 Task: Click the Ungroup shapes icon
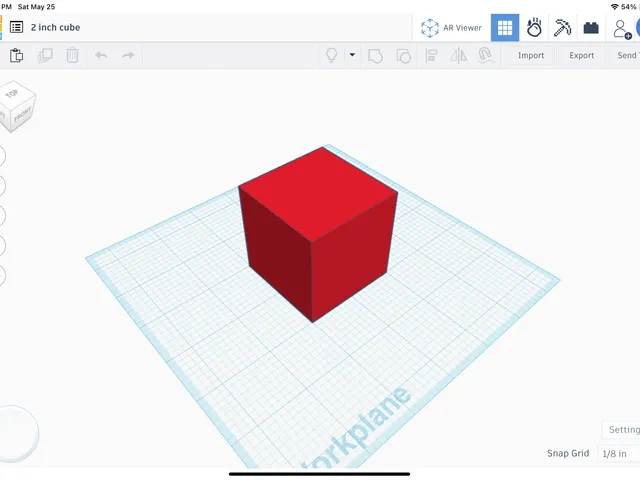(404, 56)
